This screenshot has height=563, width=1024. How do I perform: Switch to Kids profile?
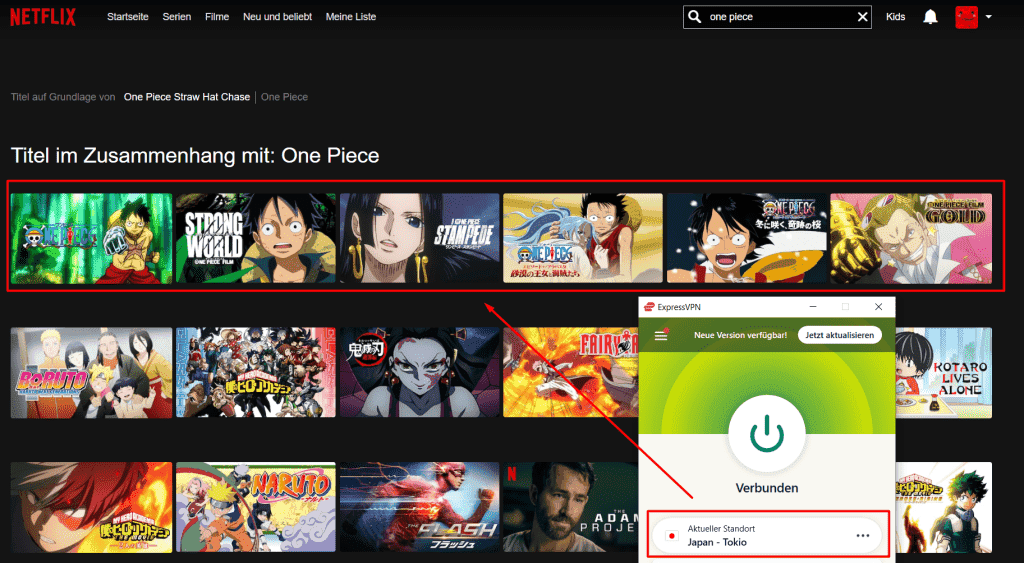(x=895, y=17)
